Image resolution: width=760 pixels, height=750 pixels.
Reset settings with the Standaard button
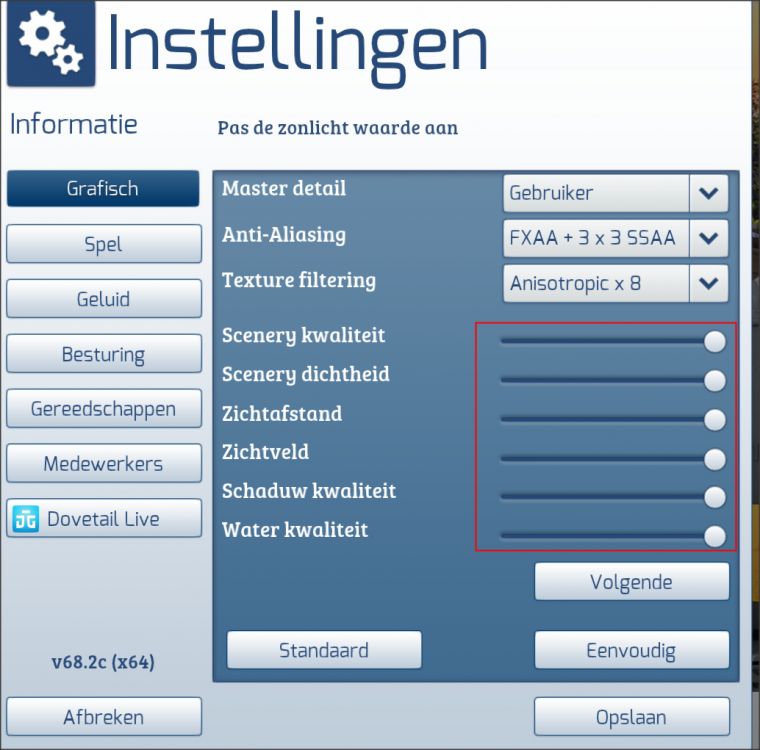pos(324,650)
